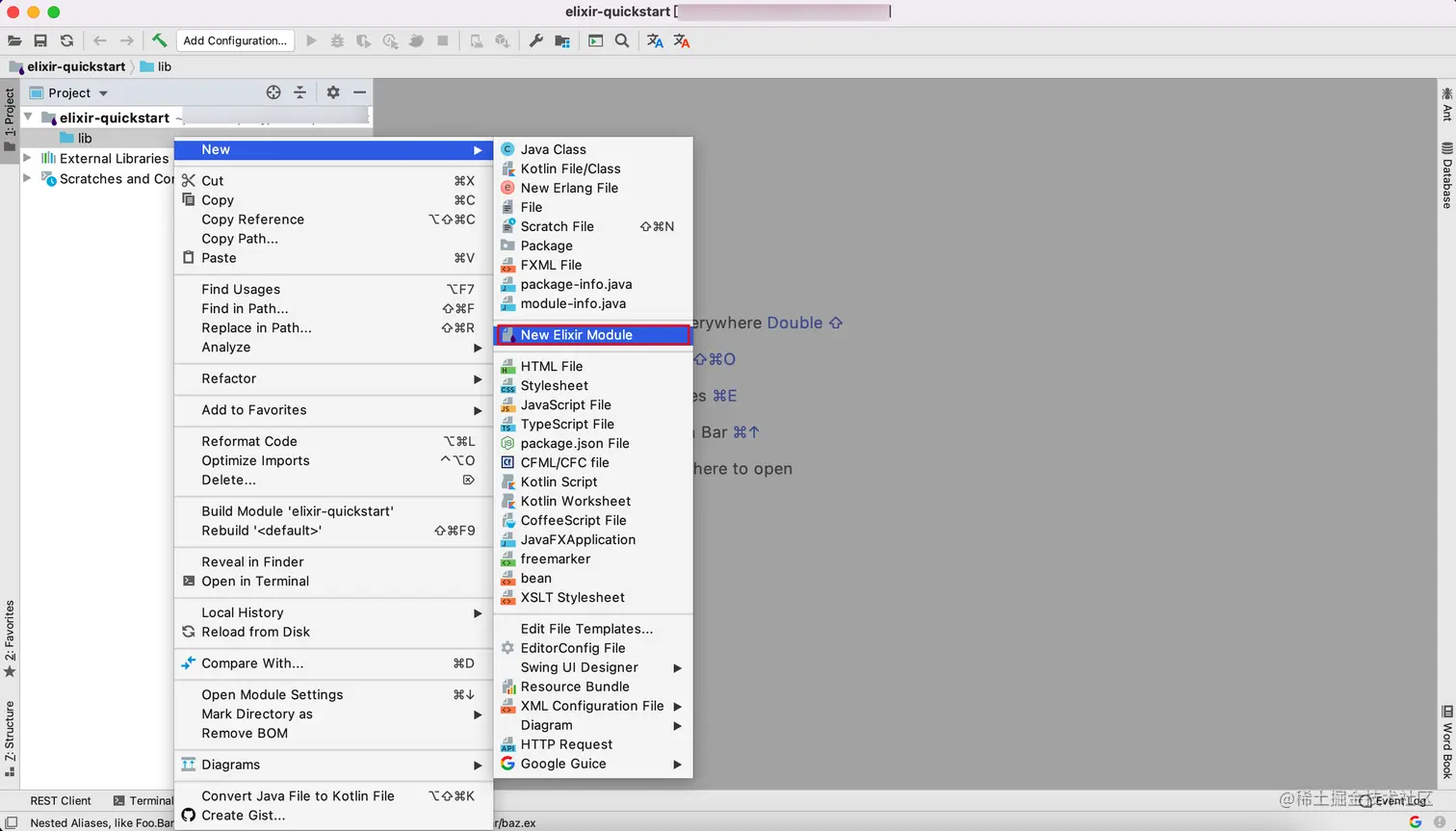This screenshot has width=1456, height=831.
Task: Click the Run play icon in toolbar
Action: pos(311,40)
